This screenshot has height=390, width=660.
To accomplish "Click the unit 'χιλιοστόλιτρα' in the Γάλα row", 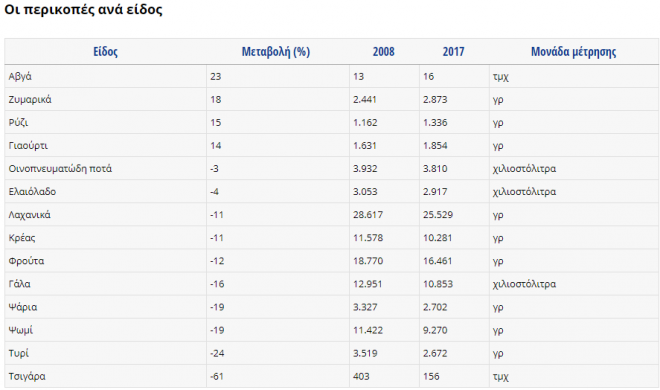I will coord(524,284).
